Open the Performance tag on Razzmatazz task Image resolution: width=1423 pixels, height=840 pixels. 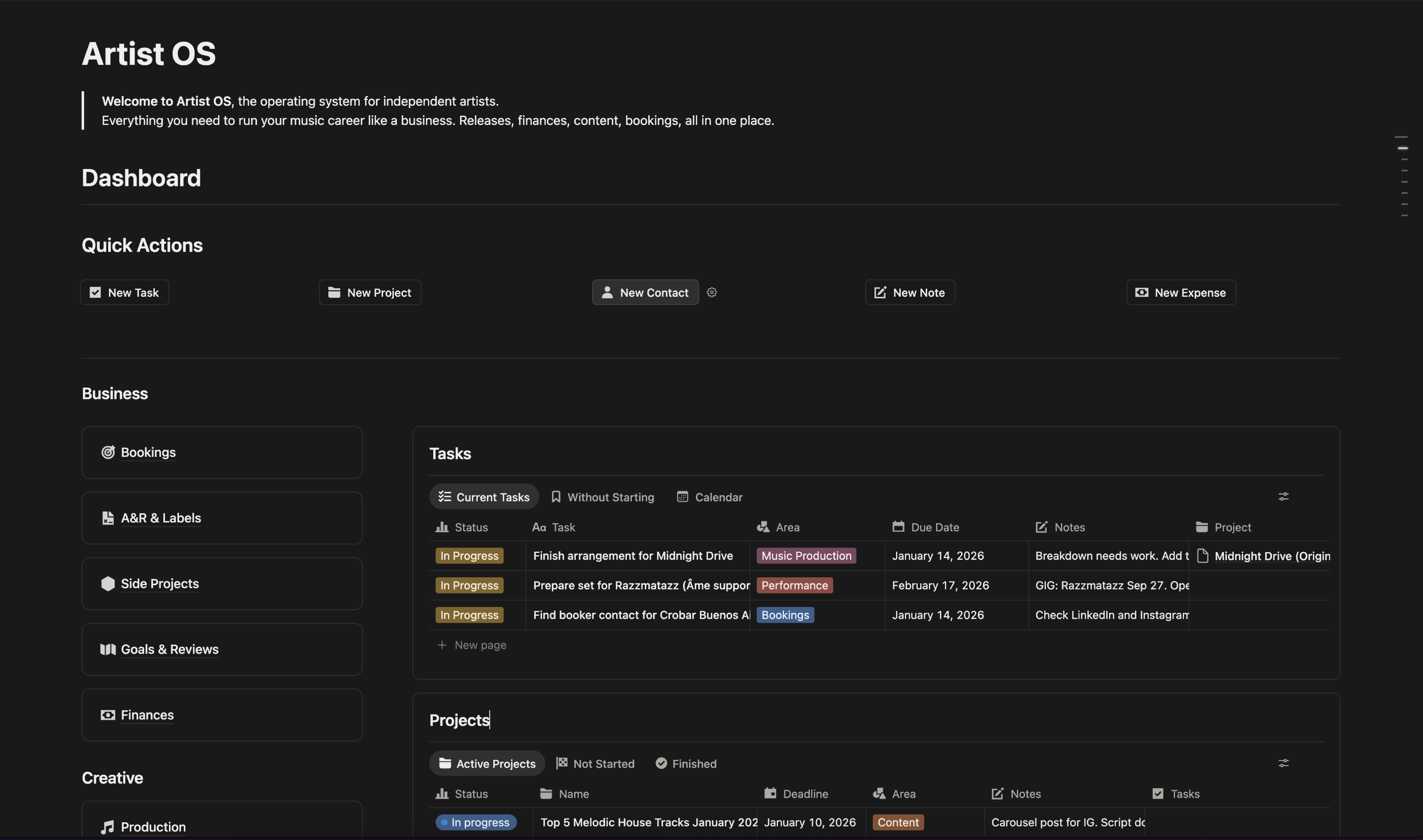[794, 585]
